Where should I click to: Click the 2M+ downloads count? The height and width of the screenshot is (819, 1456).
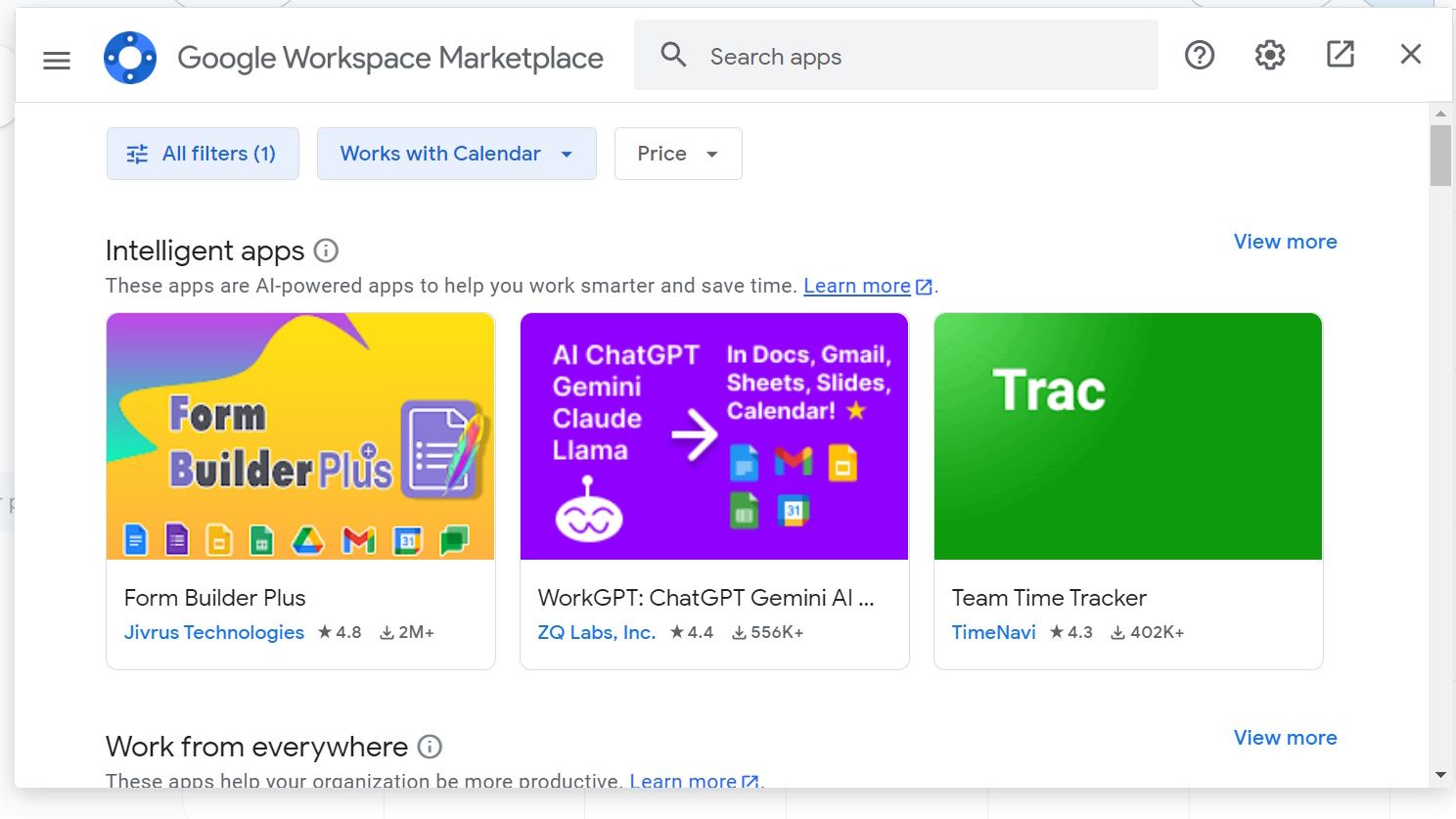pyautogui.click(x=407, y=632)
